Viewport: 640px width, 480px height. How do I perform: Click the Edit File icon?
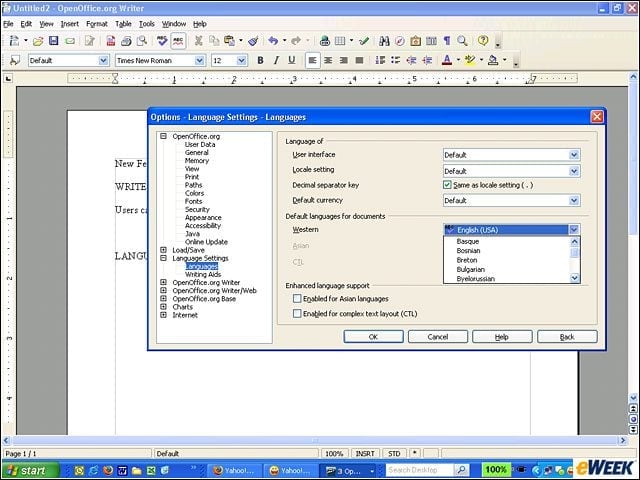(x=89, y=41)
